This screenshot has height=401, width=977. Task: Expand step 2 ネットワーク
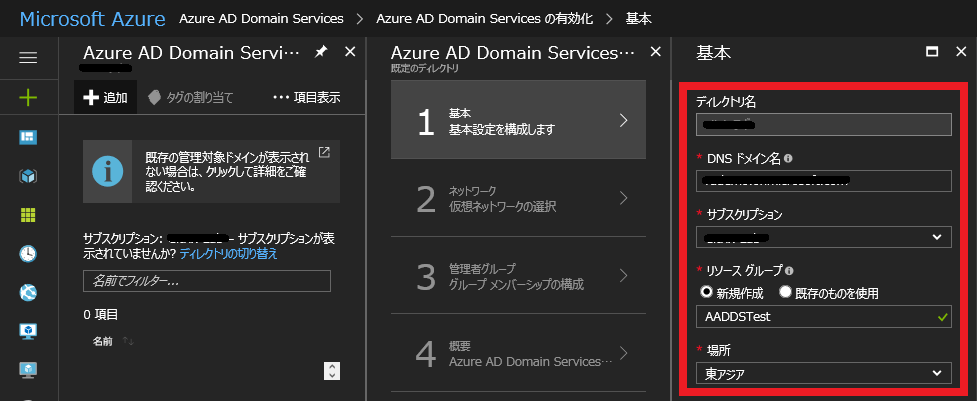tap(511, 198)
